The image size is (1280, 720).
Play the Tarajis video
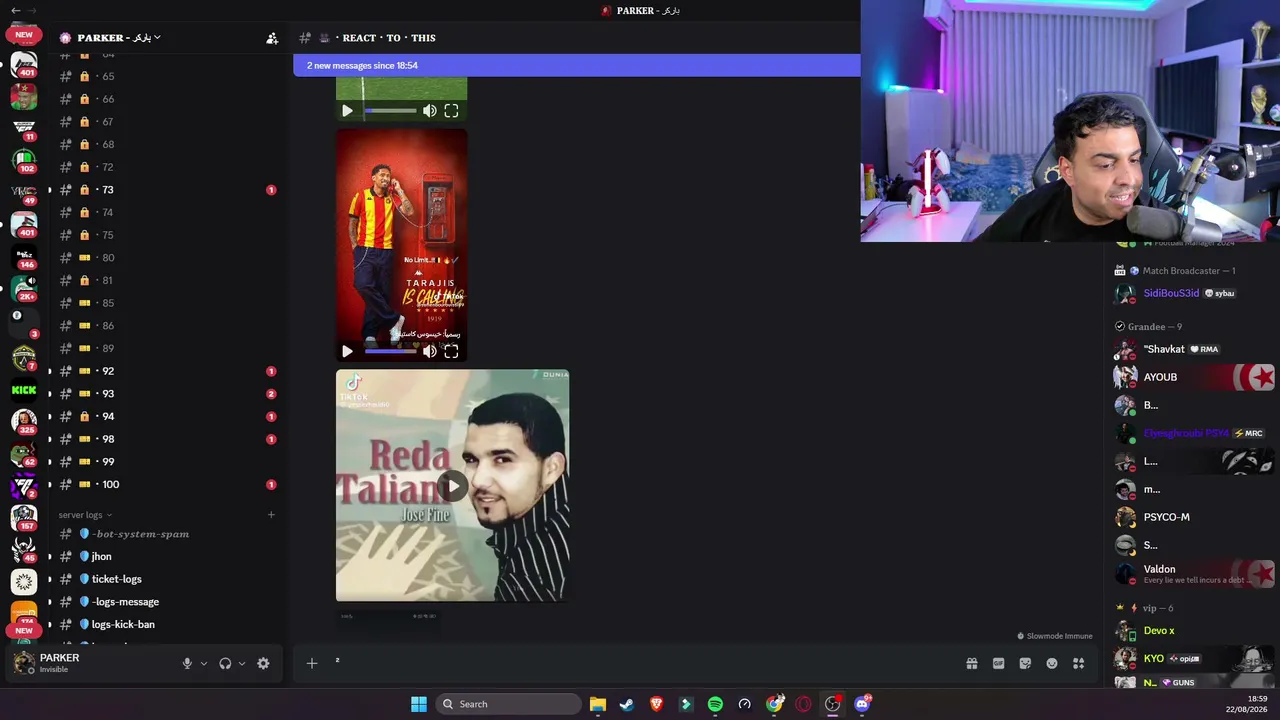pos(347,351)
